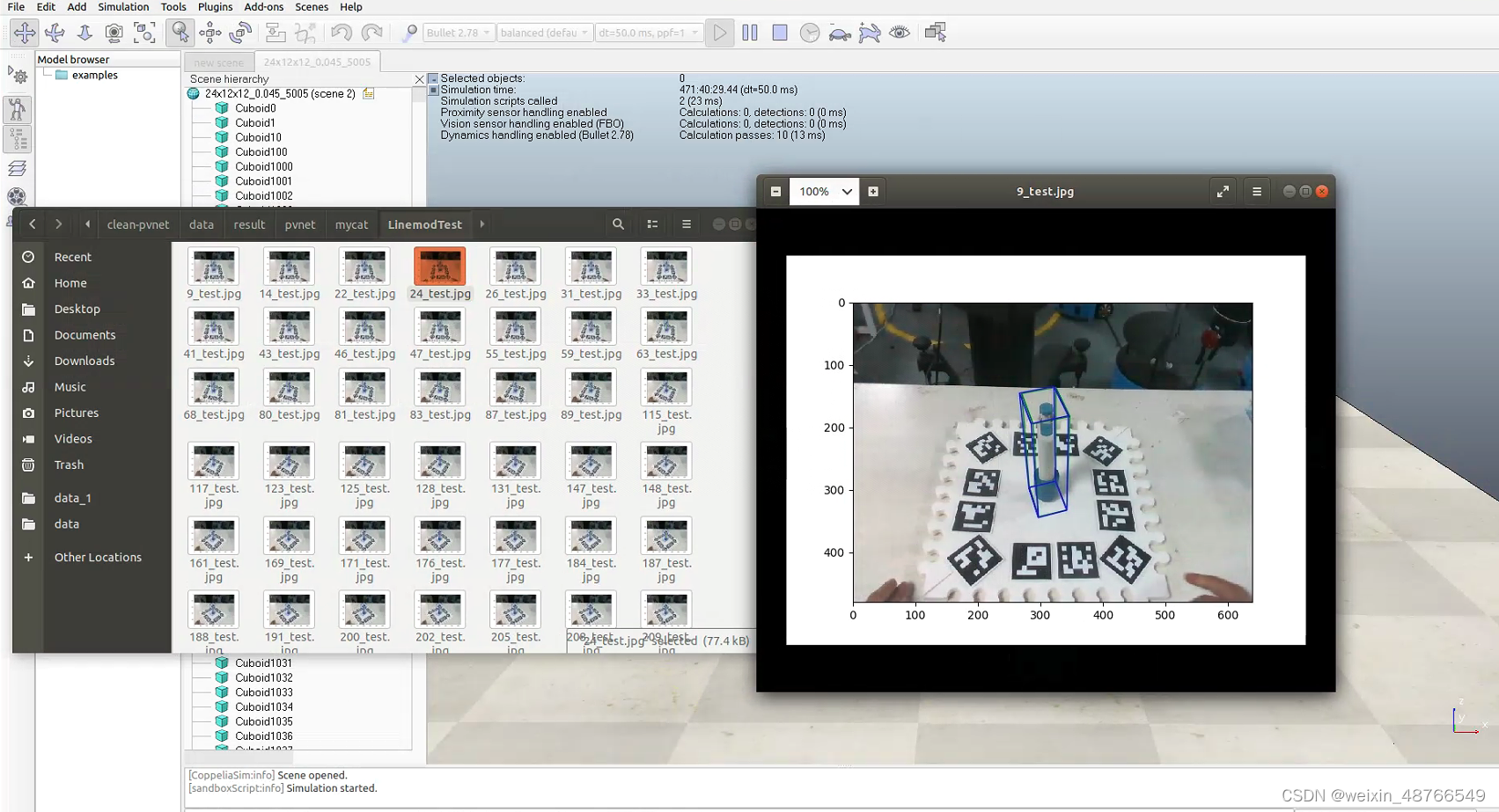The image size is (1499, 812).
Task: Open file manager hamburger menu
Action: tap(687, 224)
